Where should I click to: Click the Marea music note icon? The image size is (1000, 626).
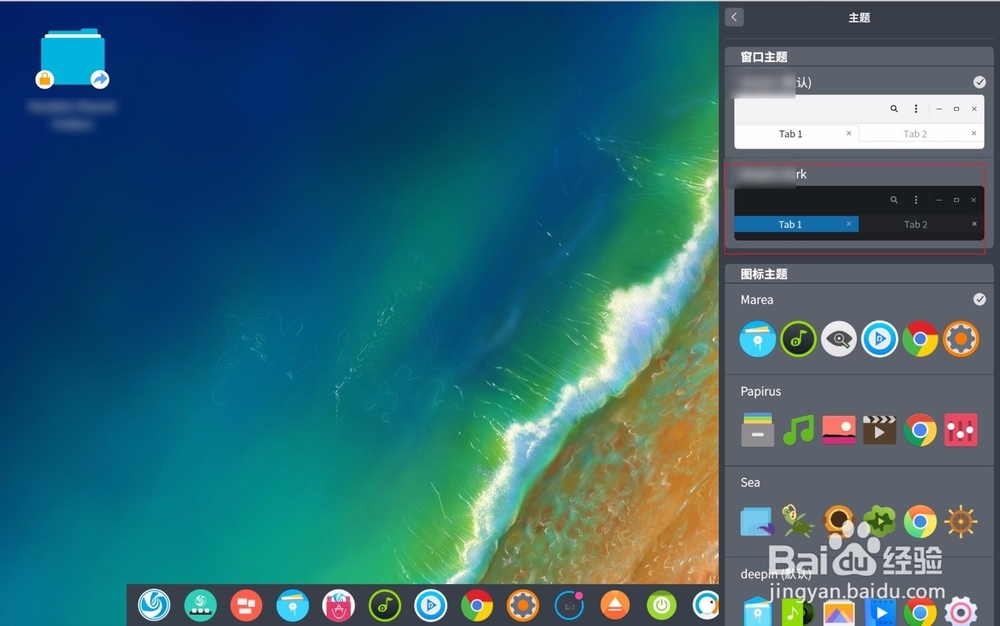click(798, 338)
